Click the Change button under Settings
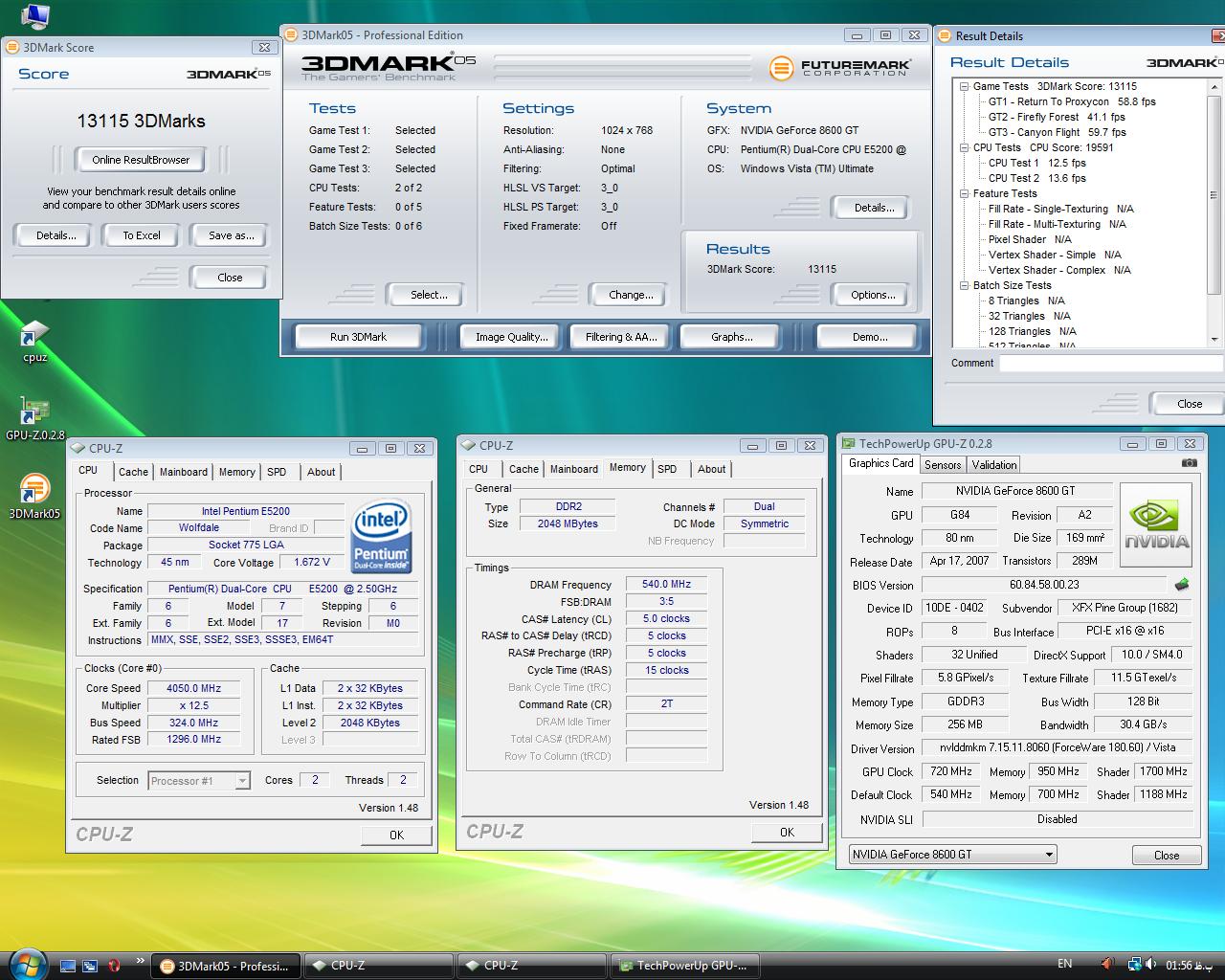1225x980 pixels. point(631,295)
